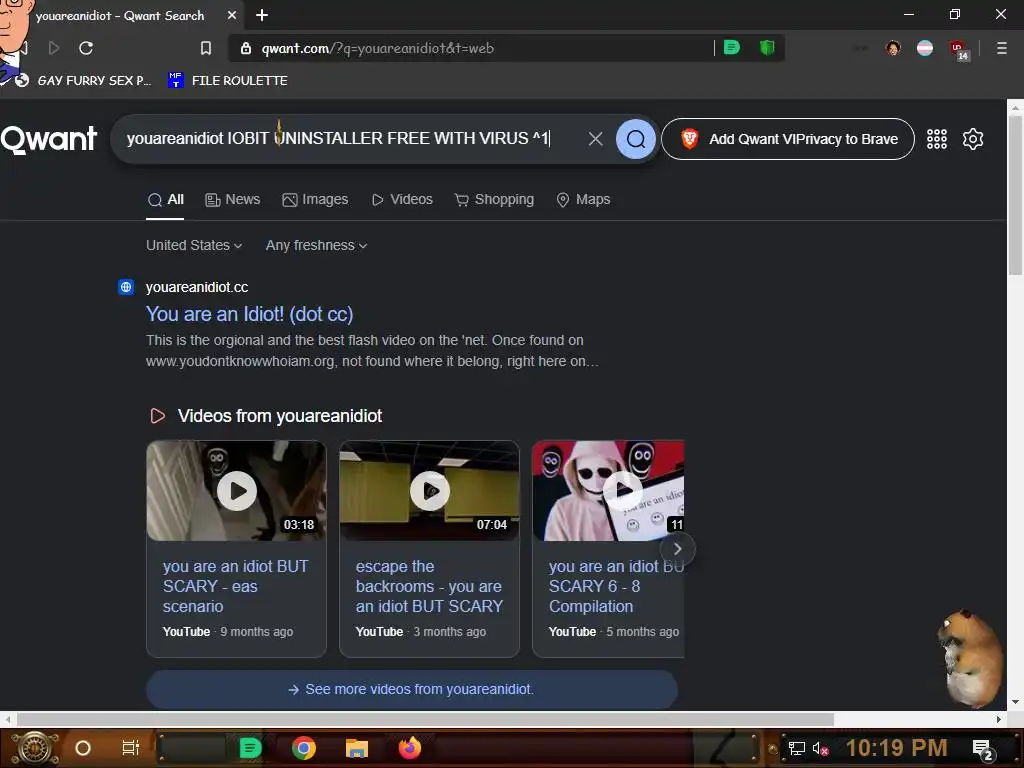Open notification center with 2 alerts
This screenshot has height=768, width=1024.
coord(983,749)
